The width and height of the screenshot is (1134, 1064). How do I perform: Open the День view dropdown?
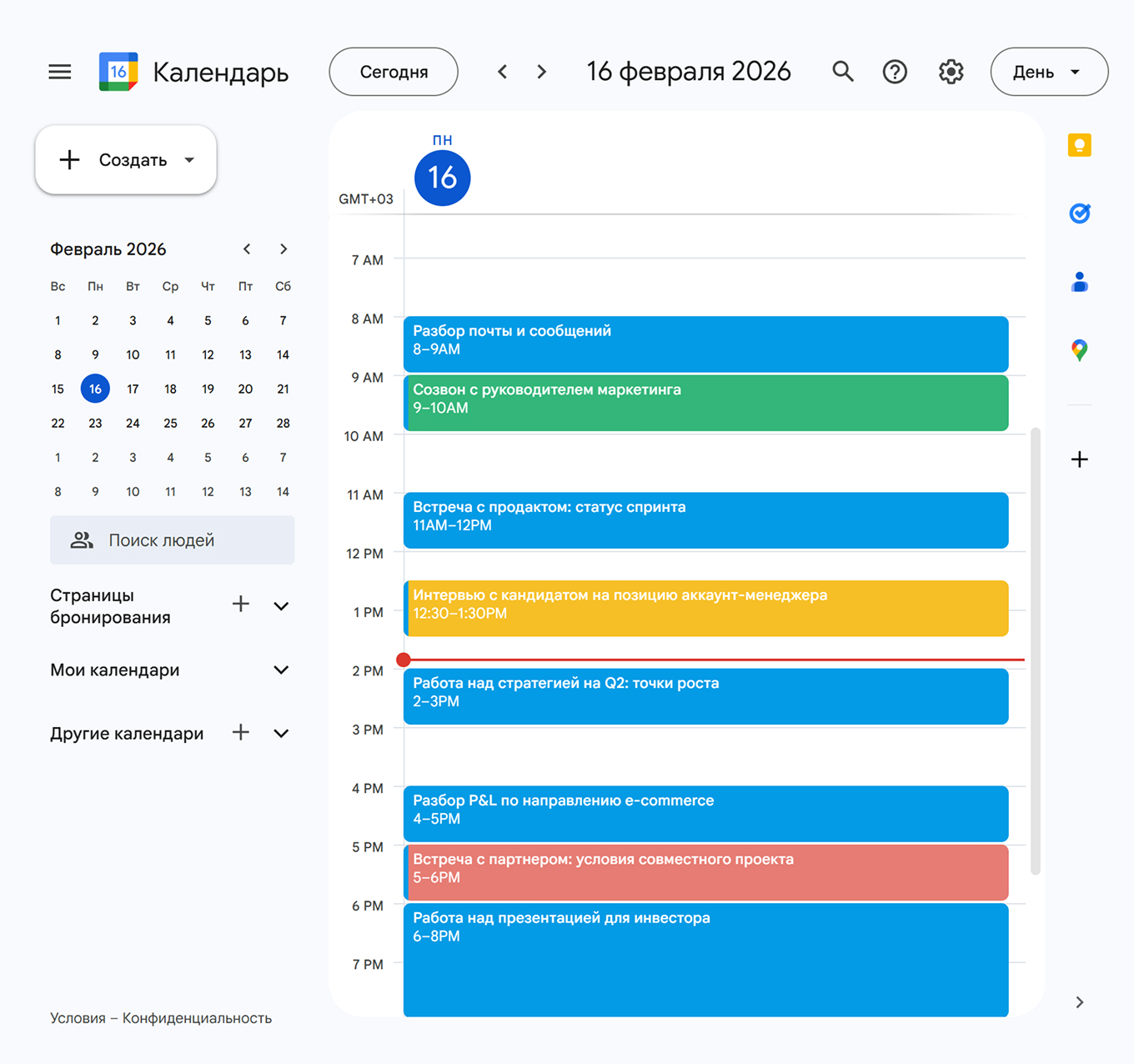(1048, 72)
